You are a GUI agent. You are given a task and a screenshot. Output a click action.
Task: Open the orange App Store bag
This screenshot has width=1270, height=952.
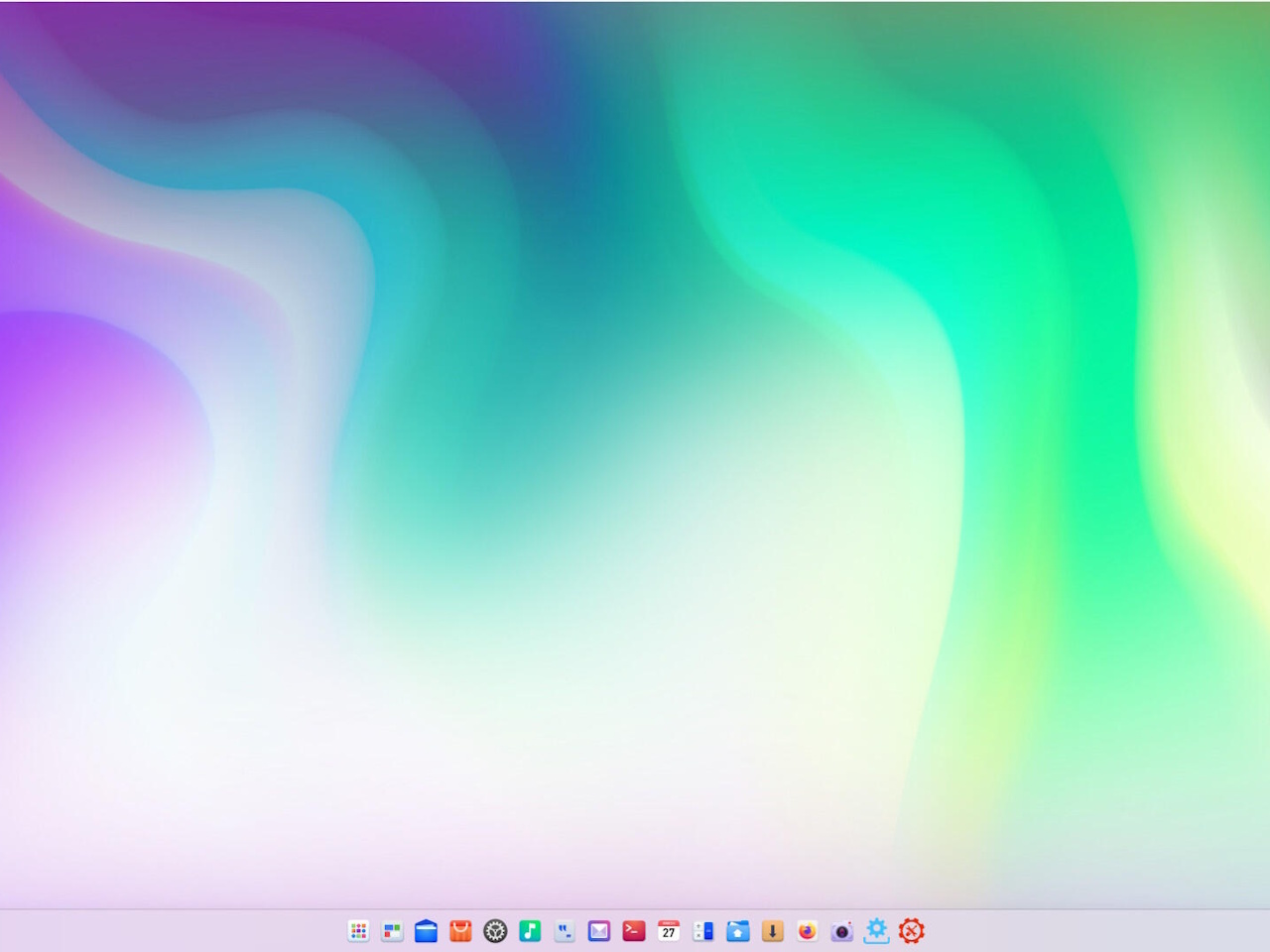point(460,931)
